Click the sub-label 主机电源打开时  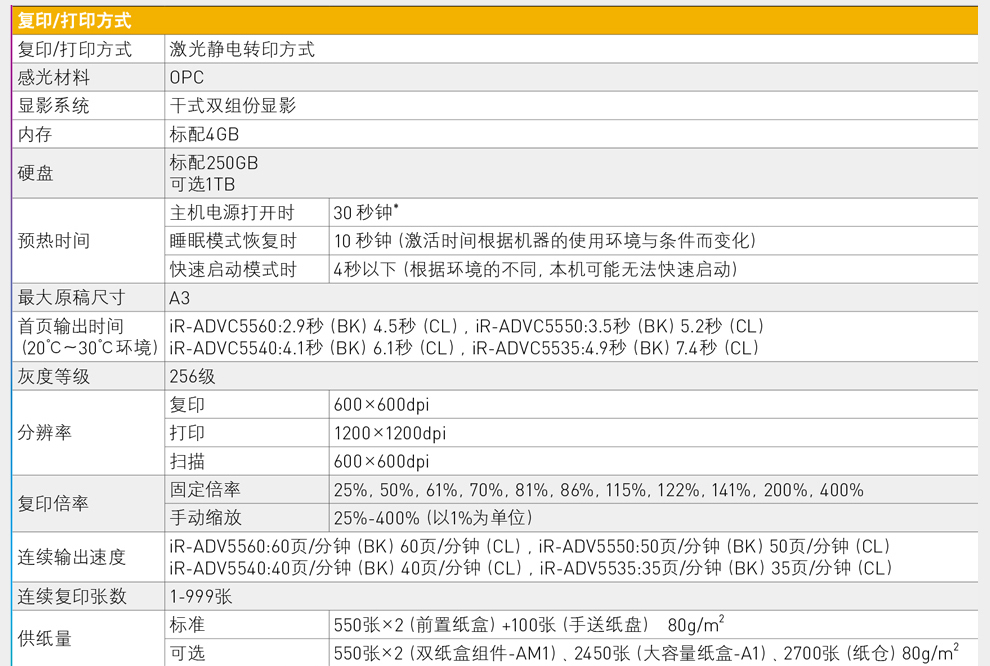click(x=232, y=213)
